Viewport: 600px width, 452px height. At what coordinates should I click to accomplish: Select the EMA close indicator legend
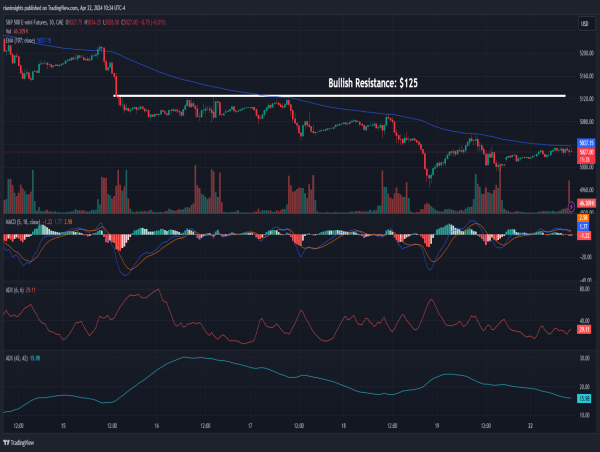pos(28,40)
